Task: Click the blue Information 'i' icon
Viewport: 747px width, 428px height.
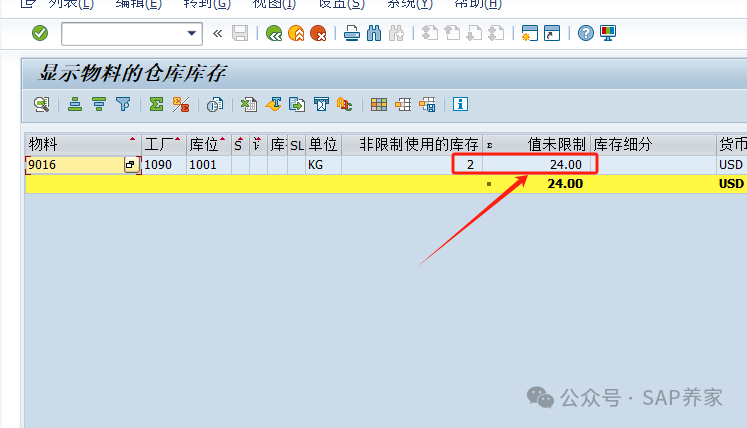Action: 460,104
